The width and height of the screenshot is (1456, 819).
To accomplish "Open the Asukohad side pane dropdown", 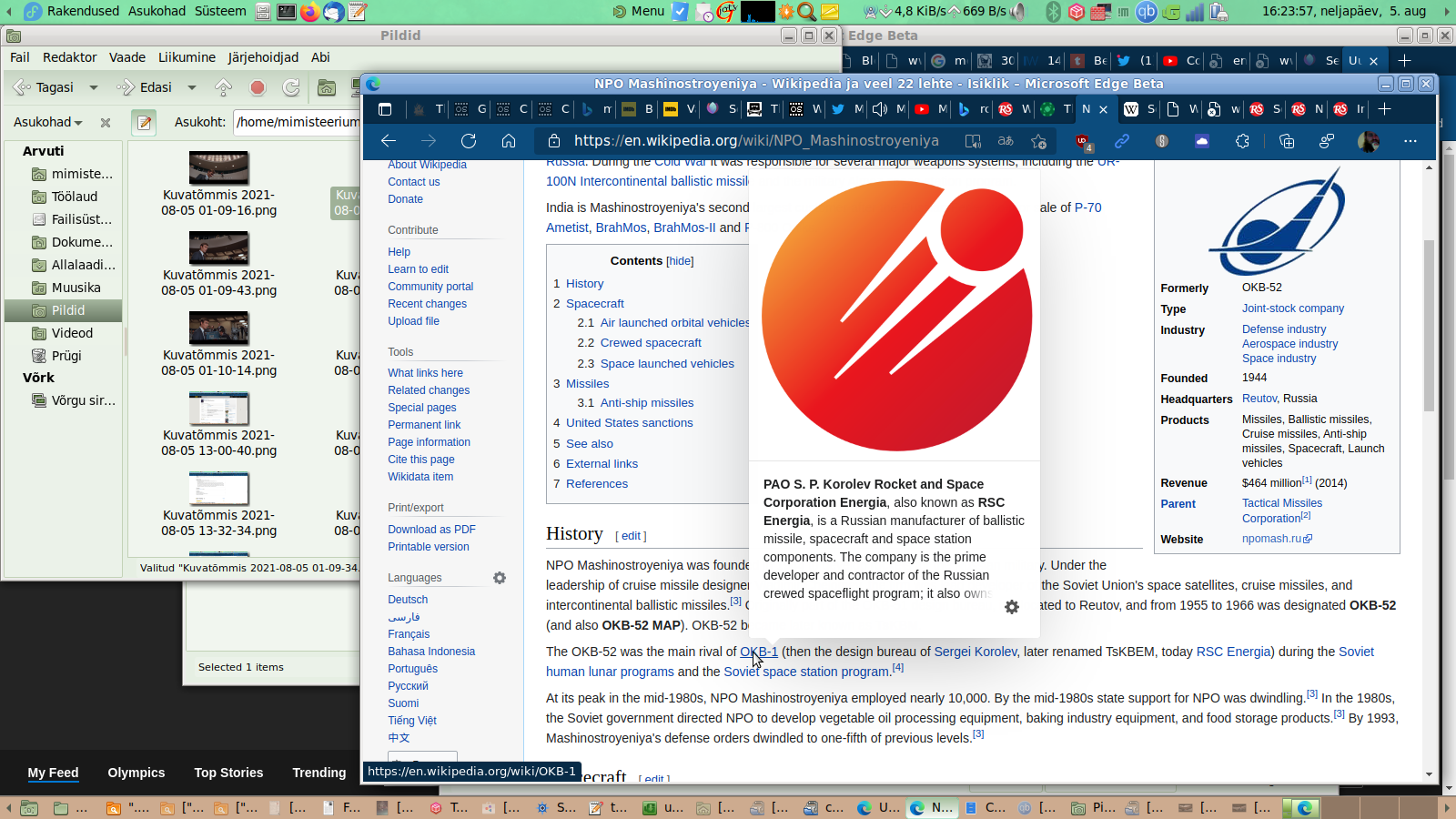I will click(x=48, y=122).
